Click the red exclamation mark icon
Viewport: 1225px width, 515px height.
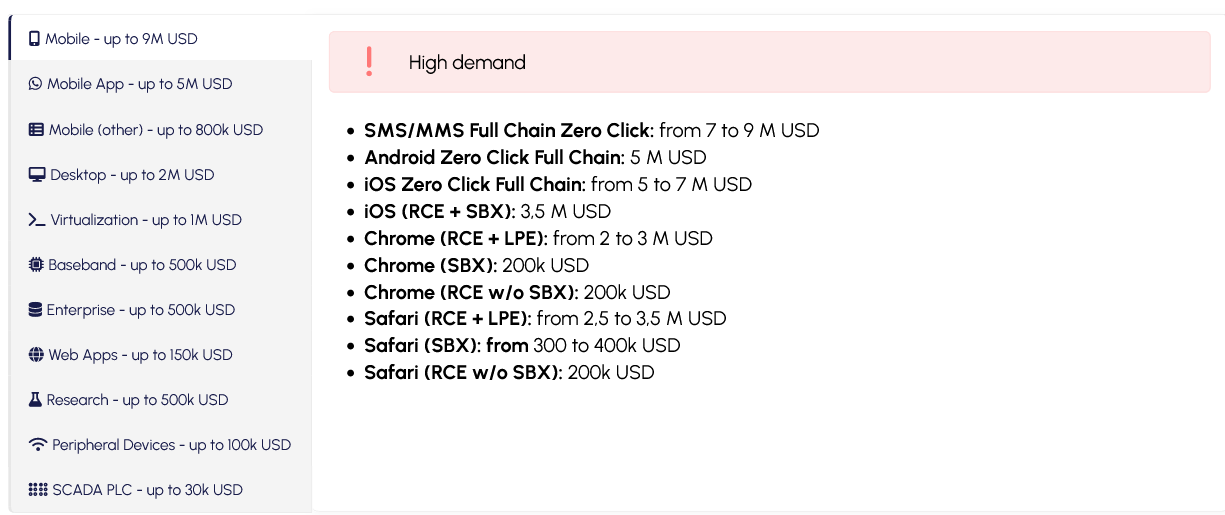pyautogui.click(x=369, y=62)
